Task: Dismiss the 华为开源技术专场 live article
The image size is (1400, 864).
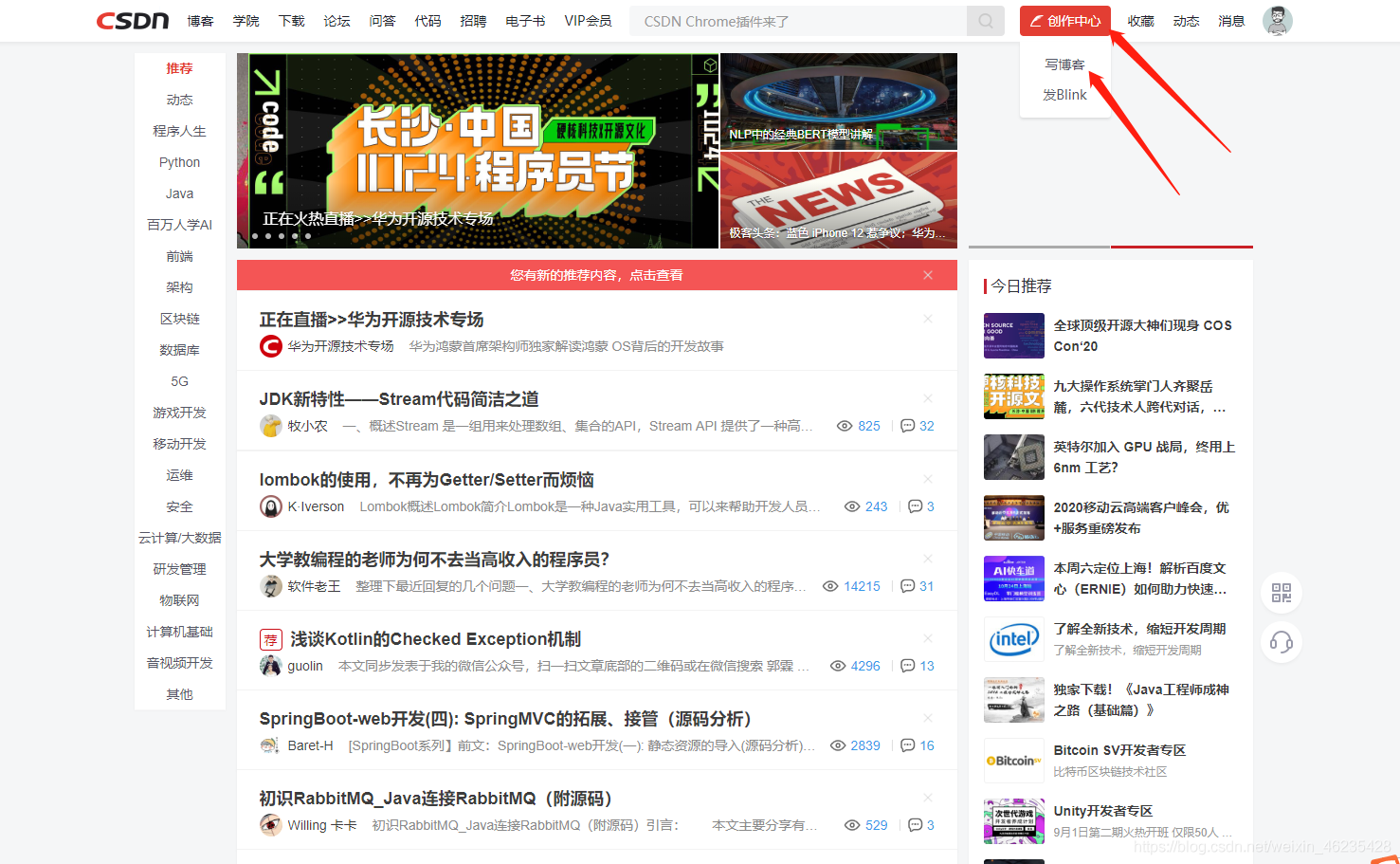Action: [928, 319]
